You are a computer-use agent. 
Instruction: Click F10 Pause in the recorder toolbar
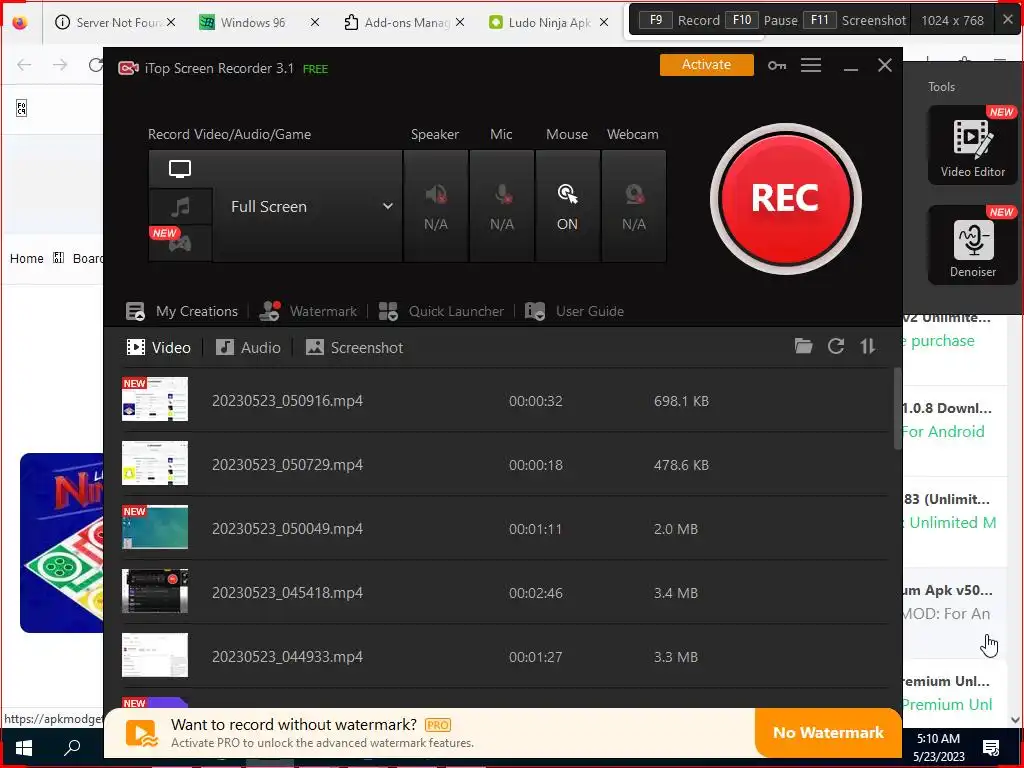[761, 20]
